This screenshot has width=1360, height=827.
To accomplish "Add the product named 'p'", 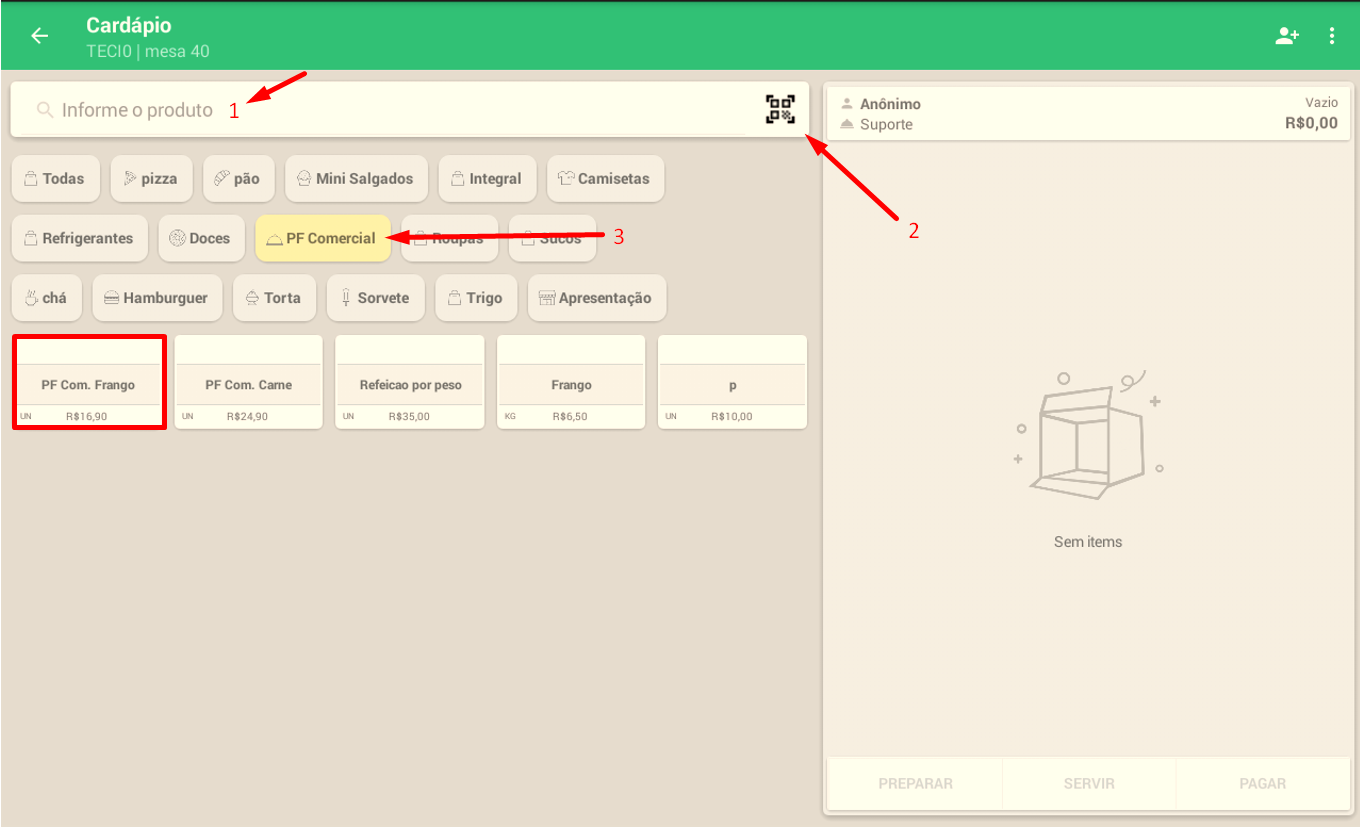I will (x=733, y=382).
